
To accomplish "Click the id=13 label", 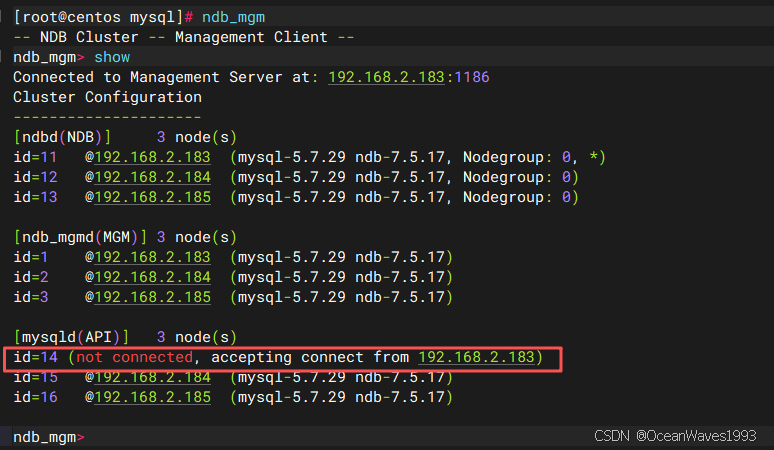I will click(35, 197).
